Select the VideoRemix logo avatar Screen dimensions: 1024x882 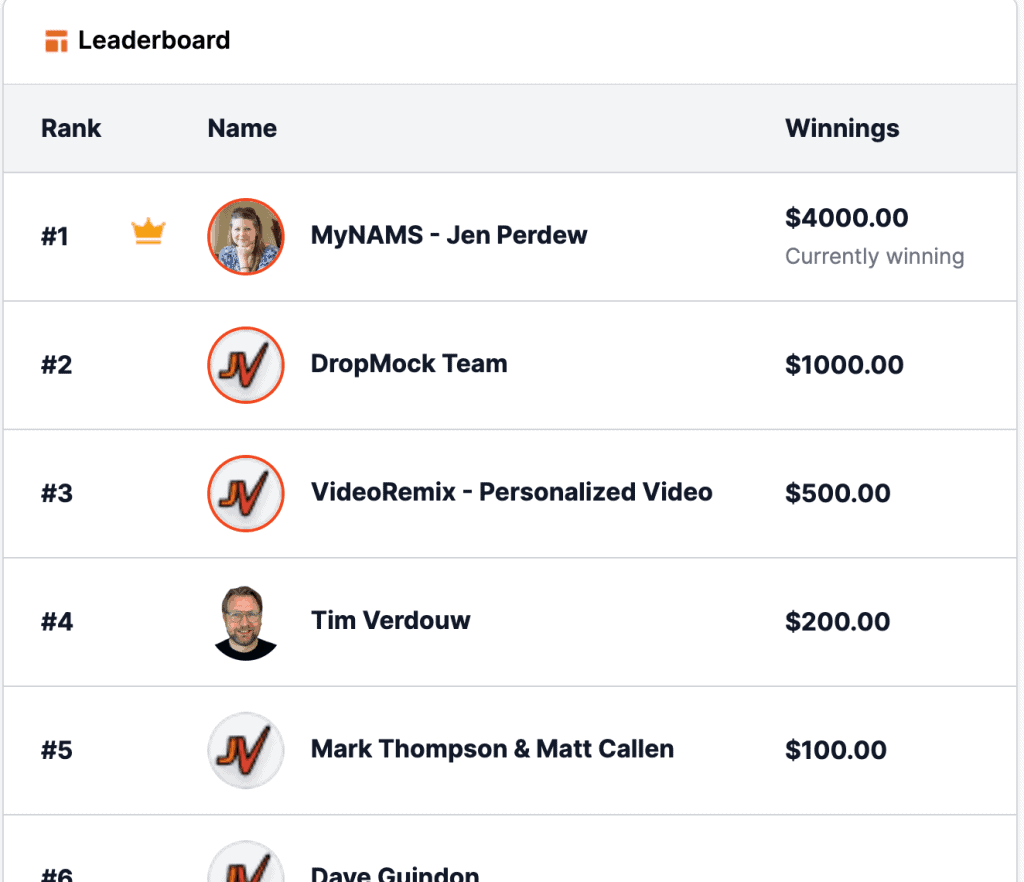coord(245,493)
